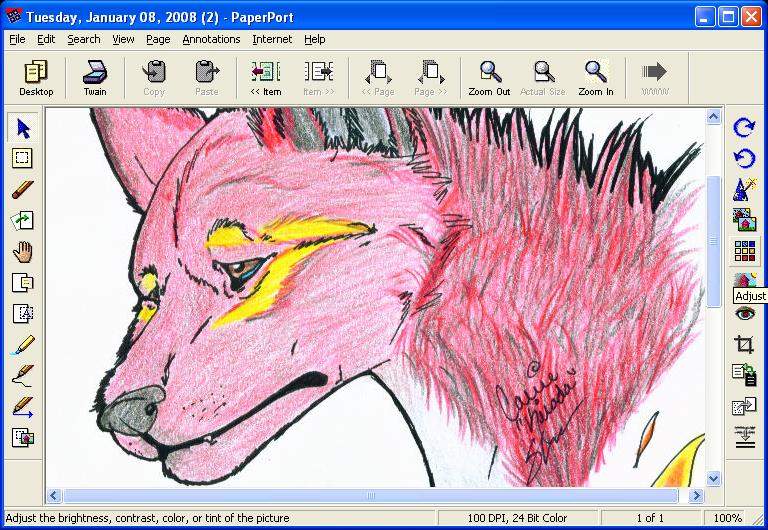Rotate the page counterclockwise
Image resolution: width=768 pixels, height=530 pixels.
(x=744, y=158)
